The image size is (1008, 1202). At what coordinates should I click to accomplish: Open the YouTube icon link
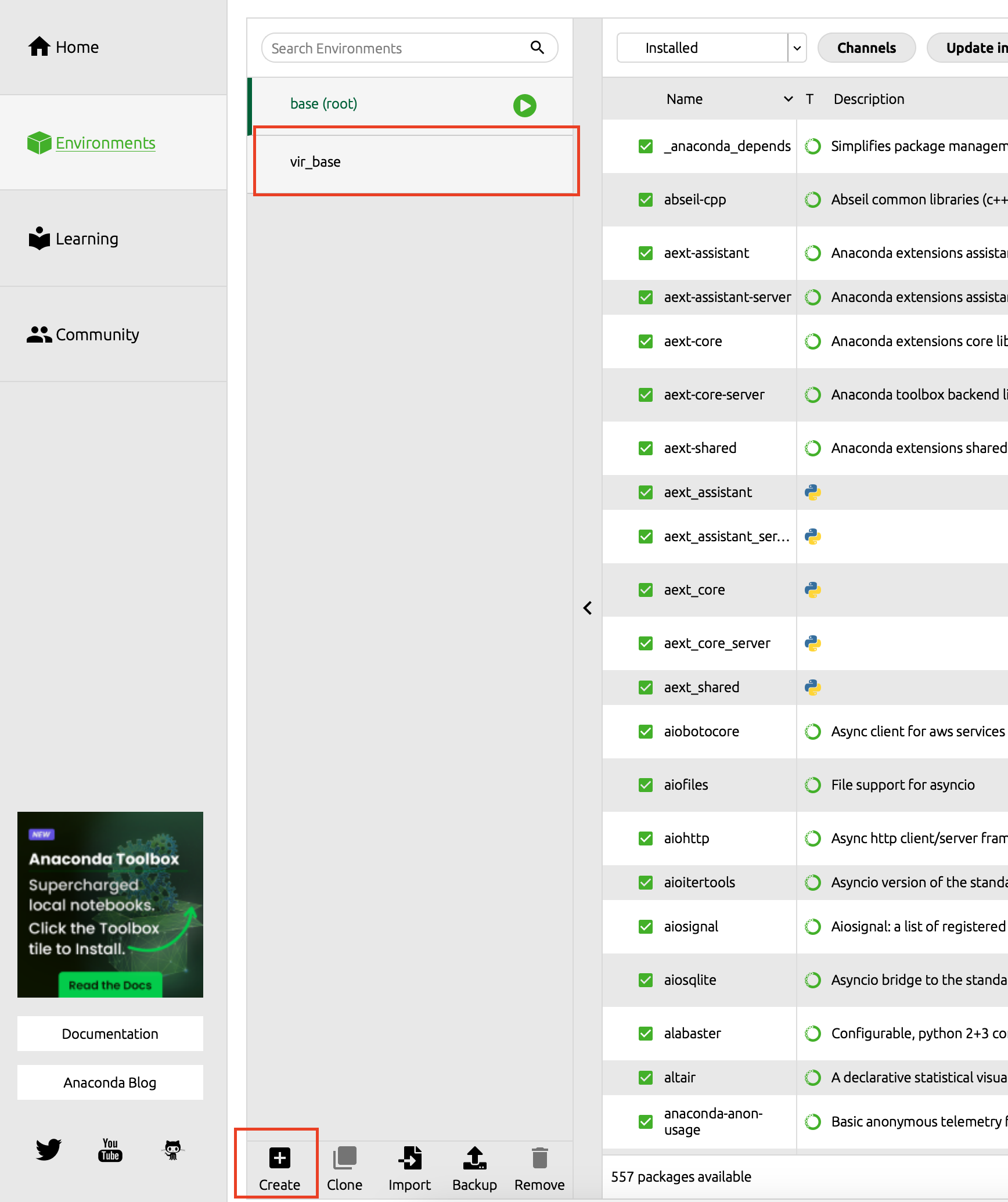click(x=110, y=1150)
